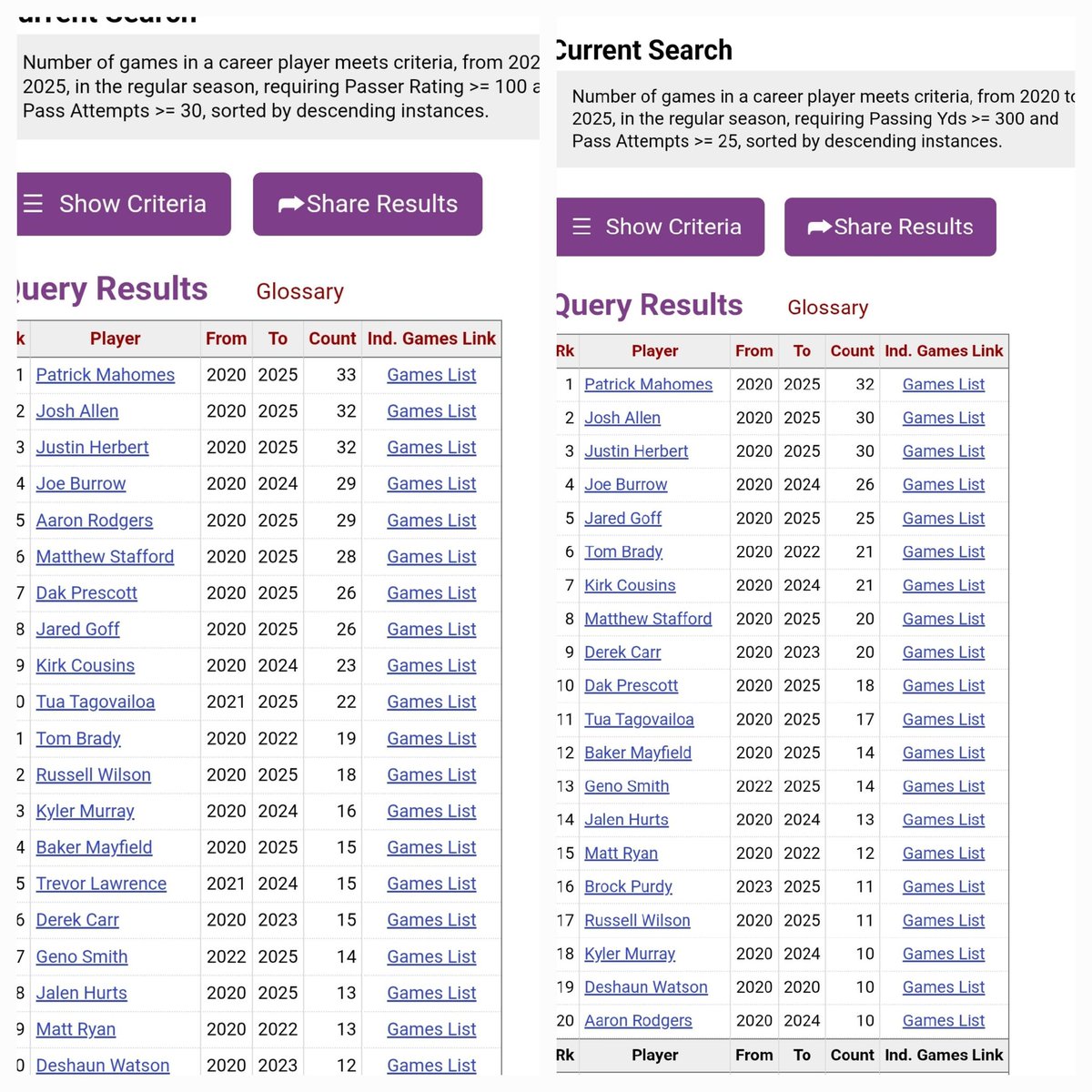1092x1092 pixels.
Task: Click Share Results button in right panel
Action: (890, 227)
